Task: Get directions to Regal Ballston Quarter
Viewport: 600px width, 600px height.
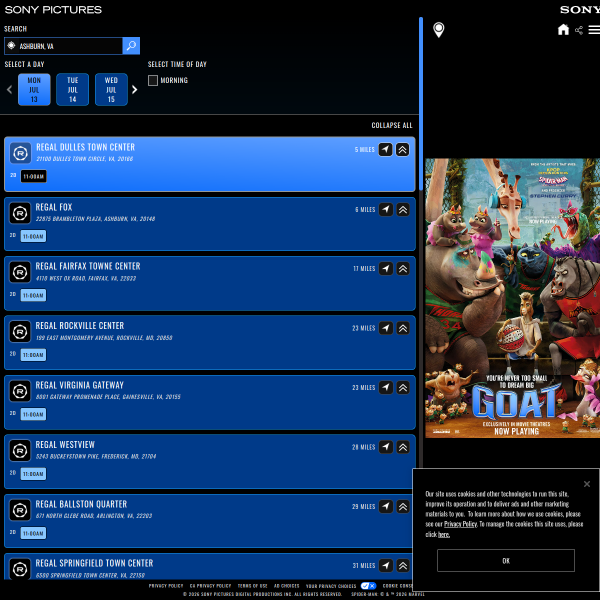Action: (x=386, y=506)
